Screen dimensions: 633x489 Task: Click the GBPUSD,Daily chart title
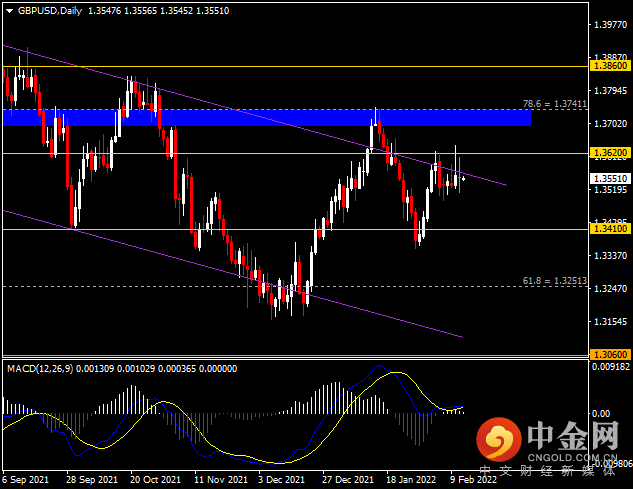[x=50, y=11]
